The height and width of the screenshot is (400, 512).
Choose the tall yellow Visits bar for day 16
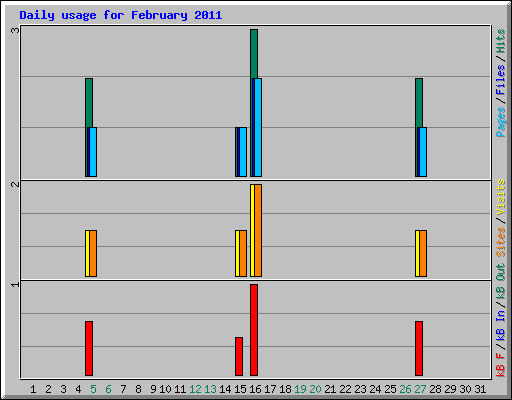tap(252, 230)
